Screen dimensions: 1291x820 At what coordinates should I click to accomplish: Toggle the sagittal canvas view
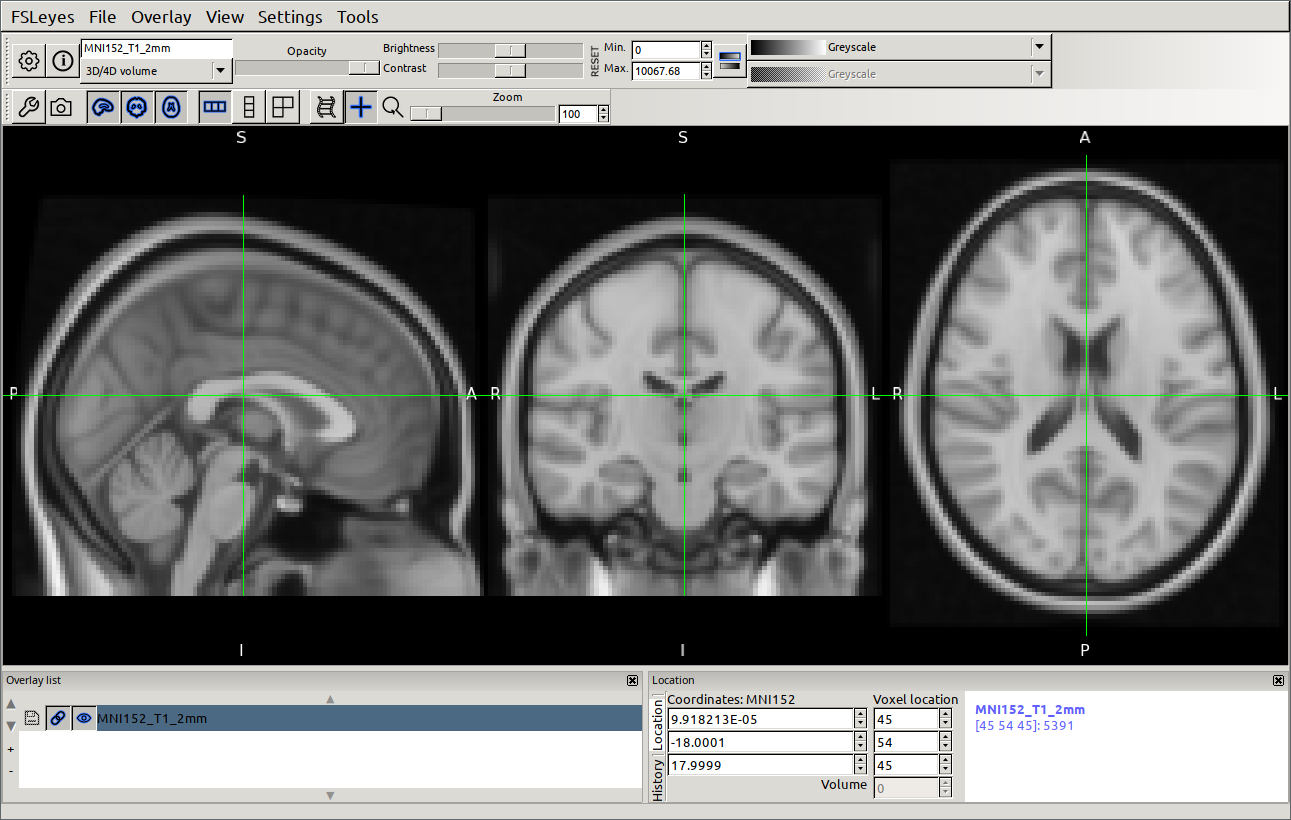click(x=102, y=108)
